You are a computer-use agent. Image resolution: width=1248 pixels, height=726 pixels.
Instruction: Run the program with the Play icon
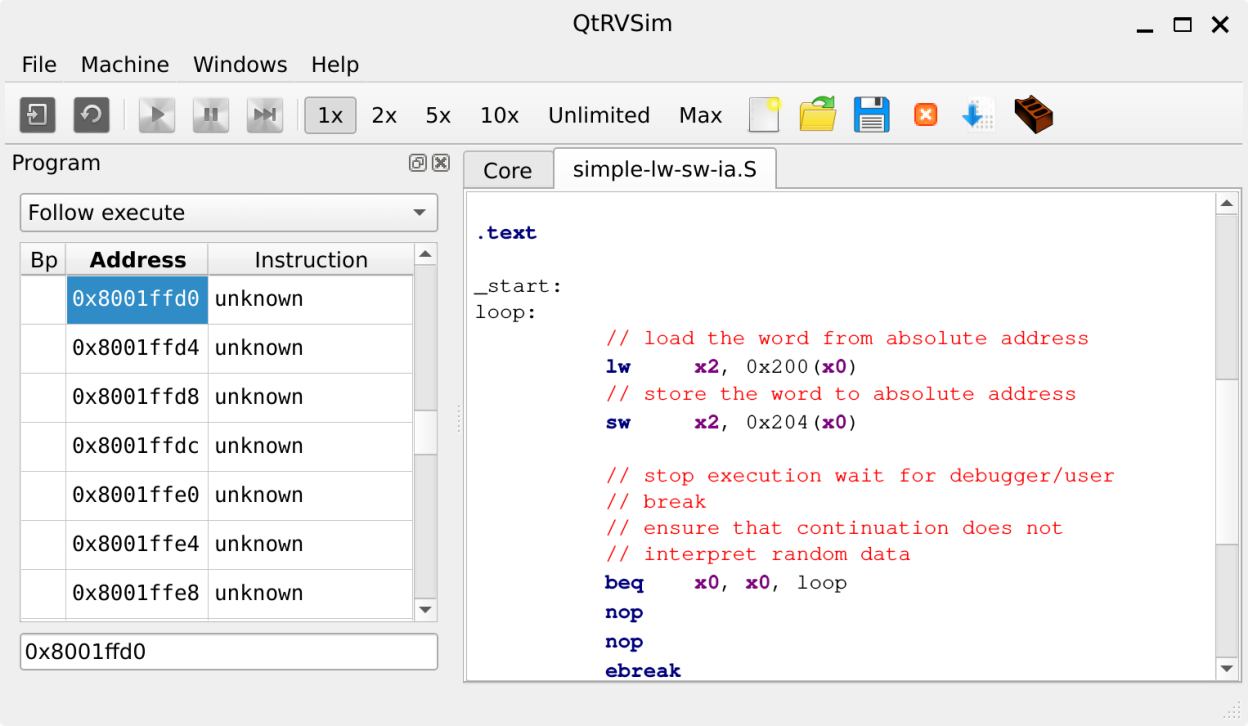click(x=157, y=115)
